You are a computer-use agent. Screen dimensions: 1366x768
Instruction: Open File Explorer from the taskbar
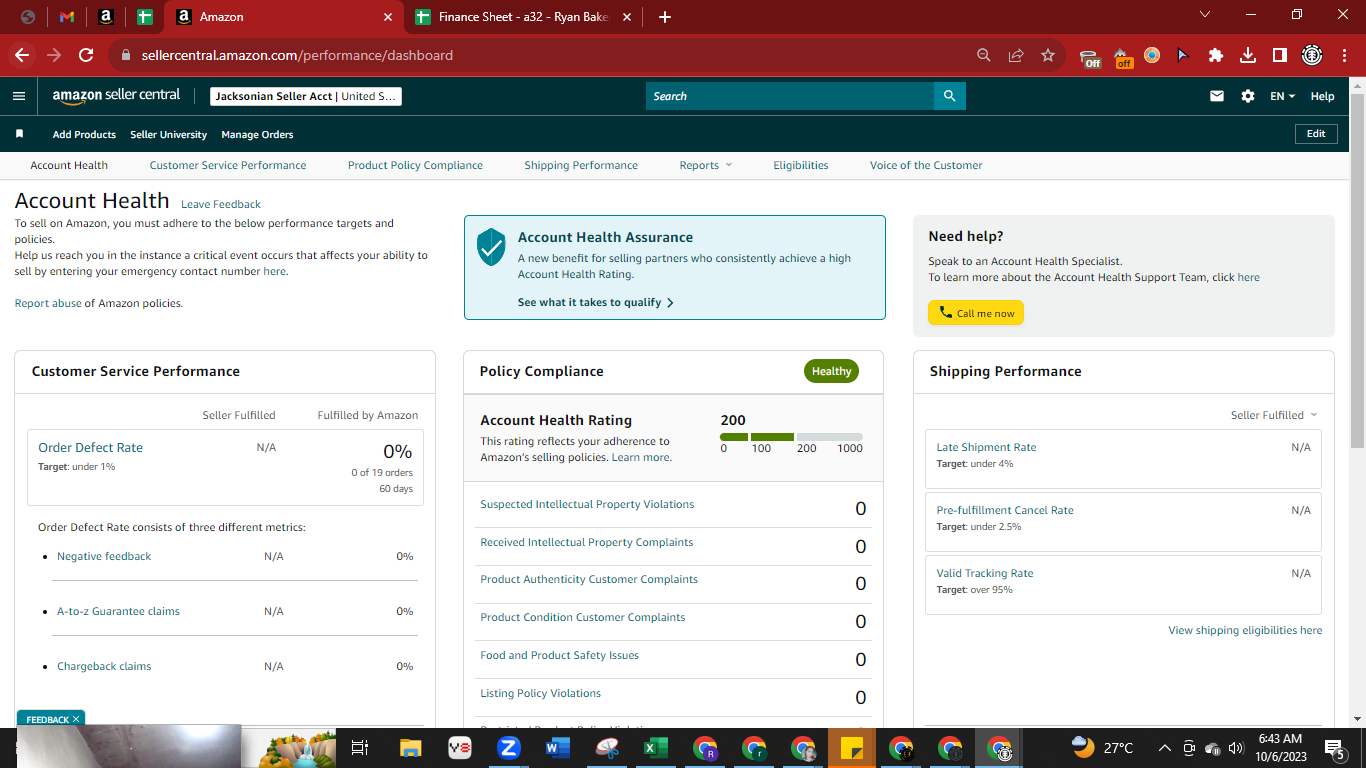pos(410,748)
